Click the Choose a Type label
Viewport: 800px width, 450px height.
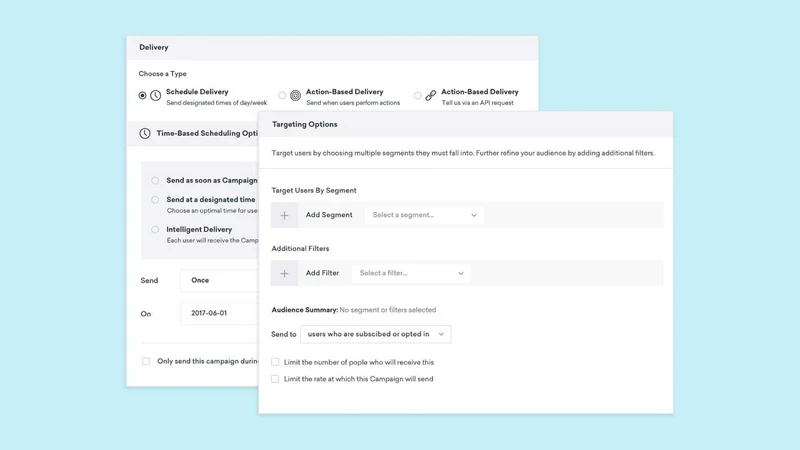(x=162, y=74)
